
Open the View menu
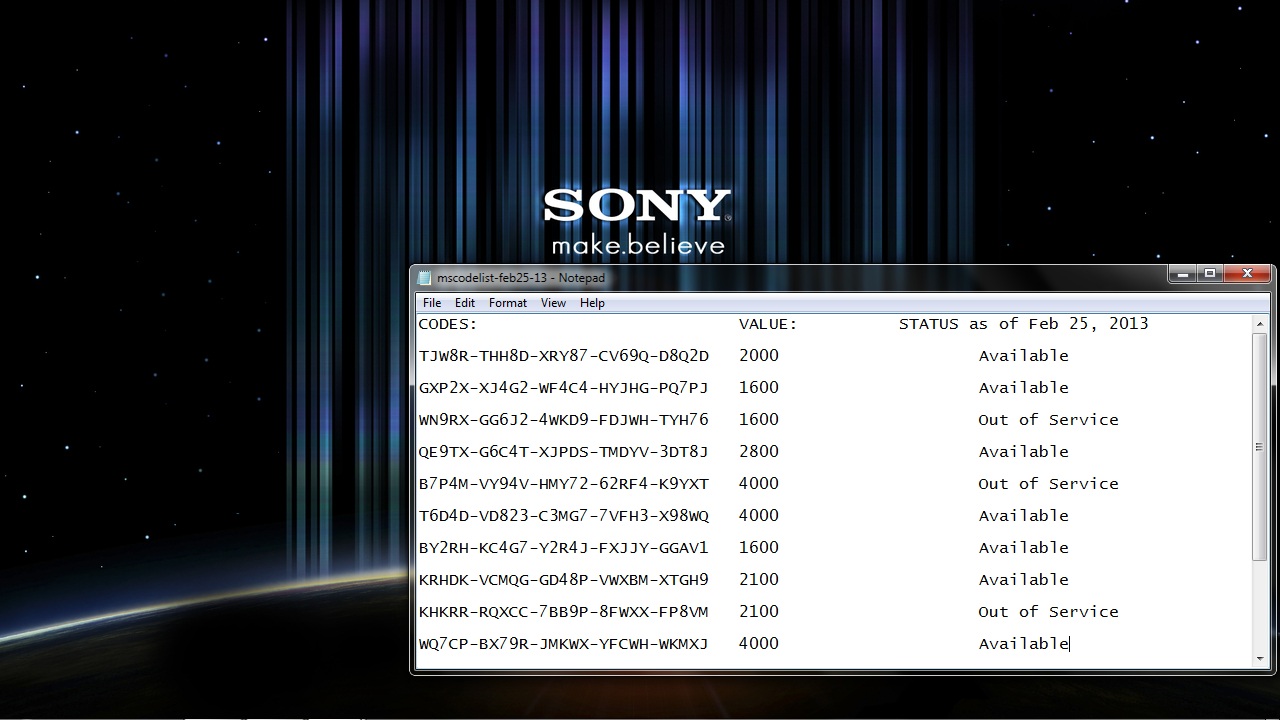click(553, 303)
